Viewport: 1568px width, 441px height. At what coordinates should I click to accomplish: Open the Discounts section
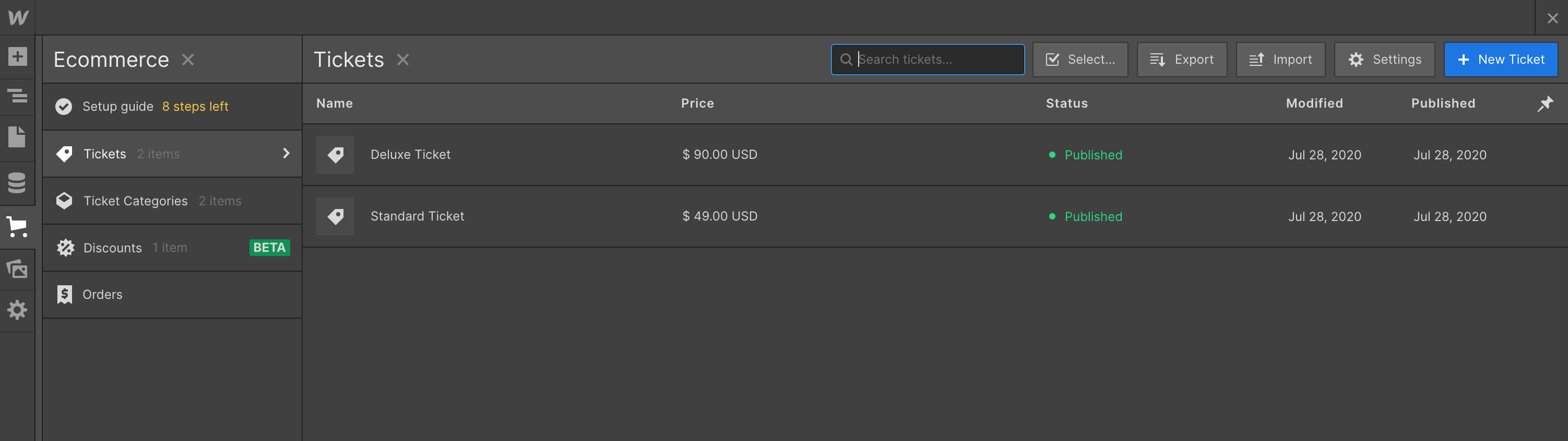(112, 247)
